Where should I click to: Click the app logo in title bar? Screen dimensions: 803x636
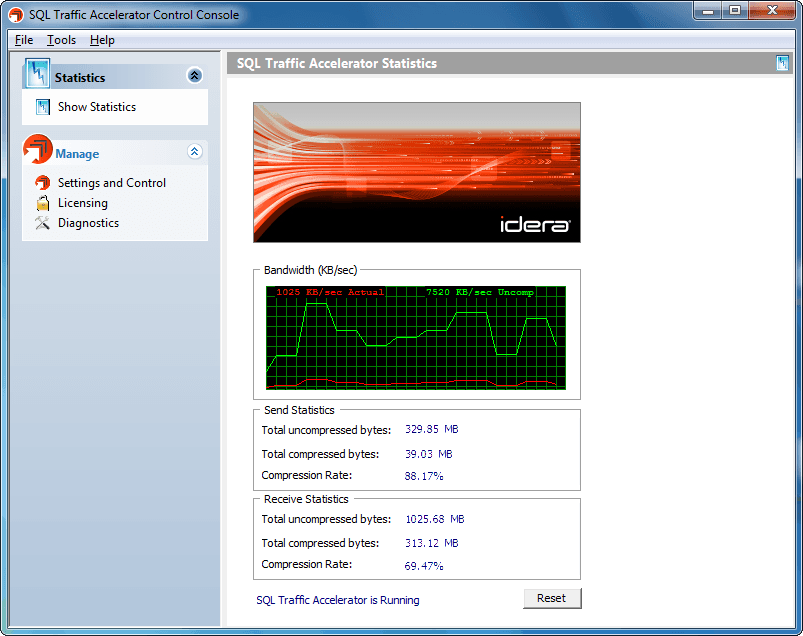[x=16, y=14]
